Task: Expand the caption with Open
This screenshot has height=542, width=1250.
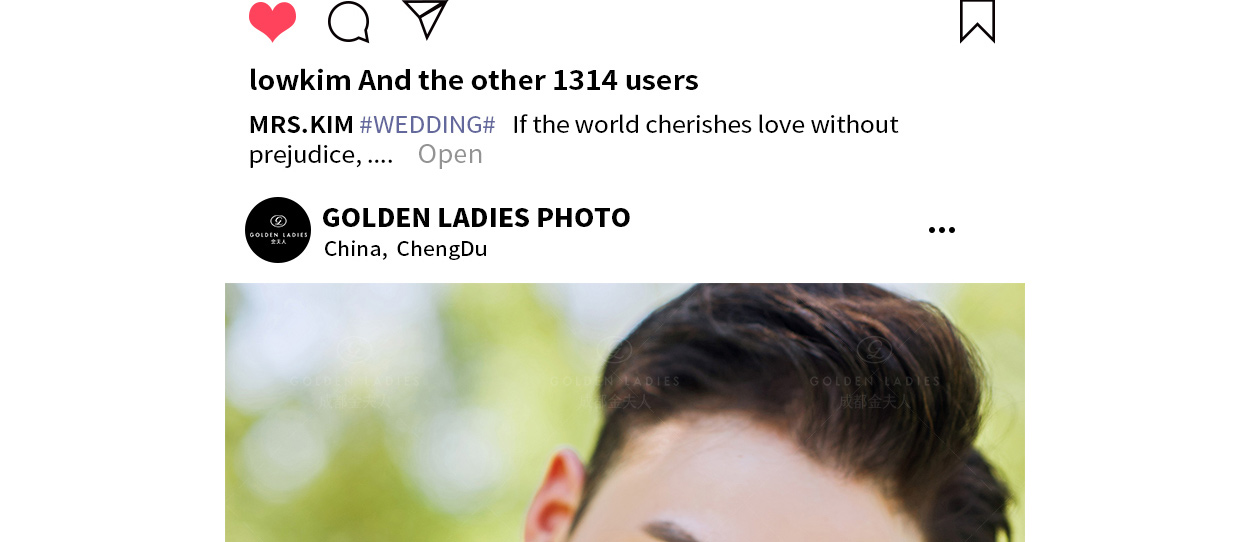Action: pyautogui.click(x=450, y=154)
